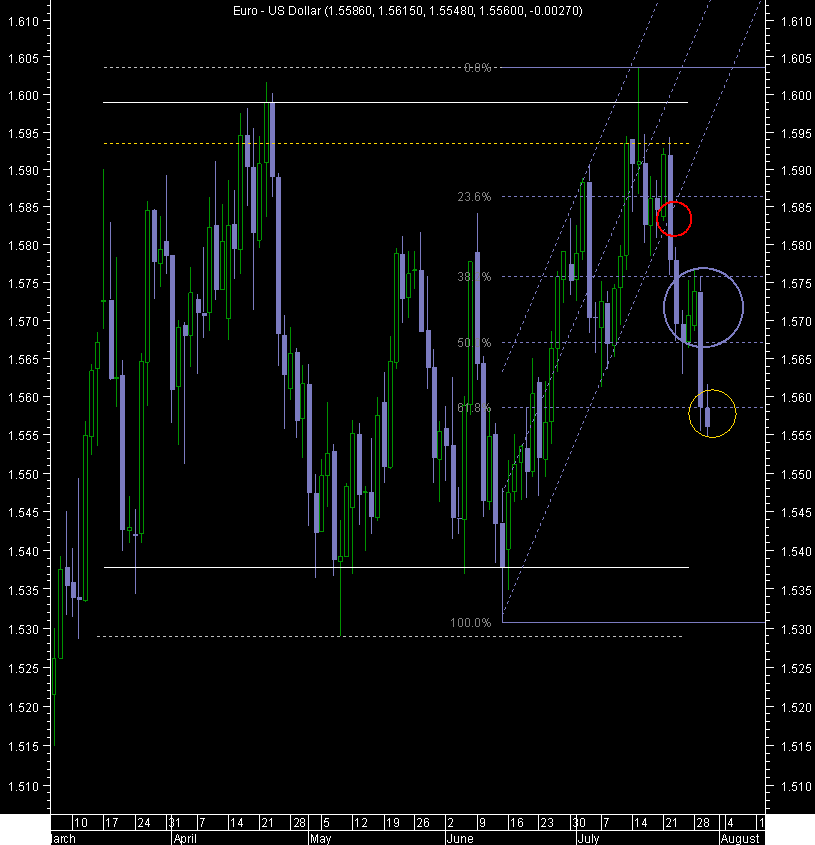The image size is (815, 845).
Task: Click the date label 4 above August
Action: coord(730,823)
